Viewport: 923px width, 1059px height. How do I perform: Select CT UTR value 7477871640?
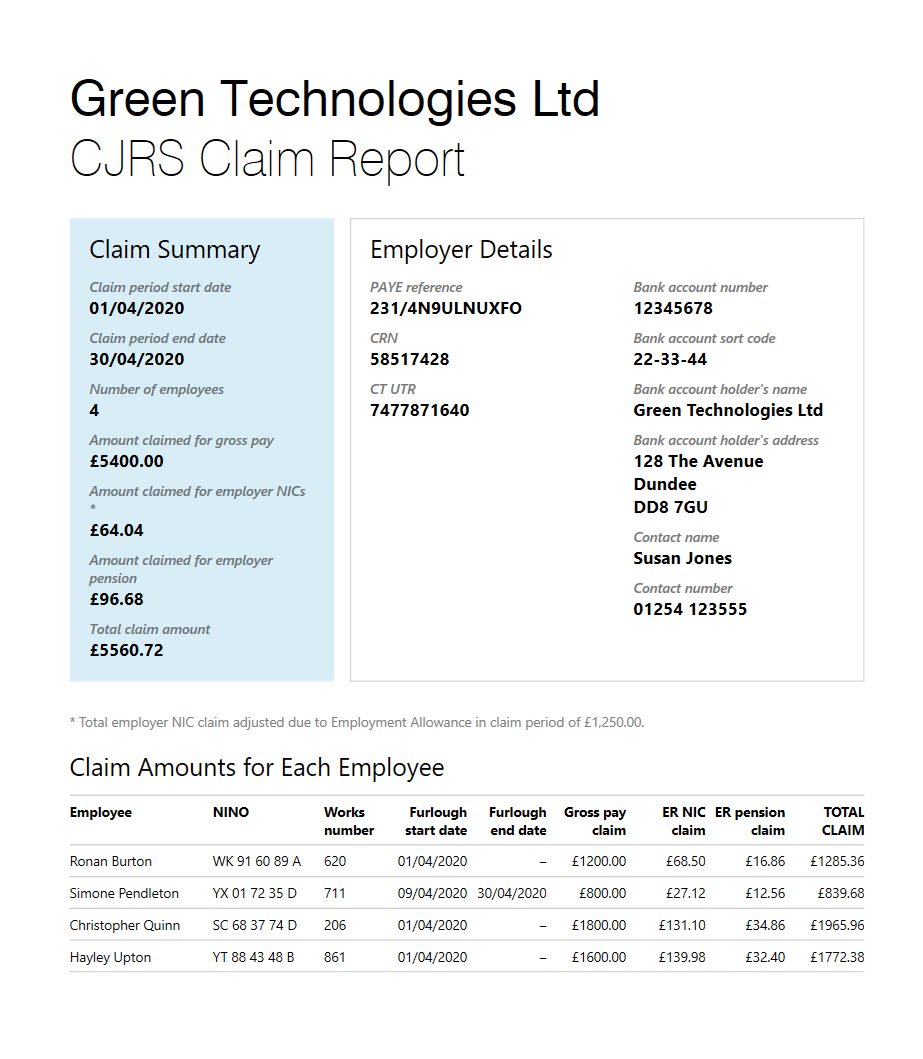pyautogui.click(x=419, y=411)
